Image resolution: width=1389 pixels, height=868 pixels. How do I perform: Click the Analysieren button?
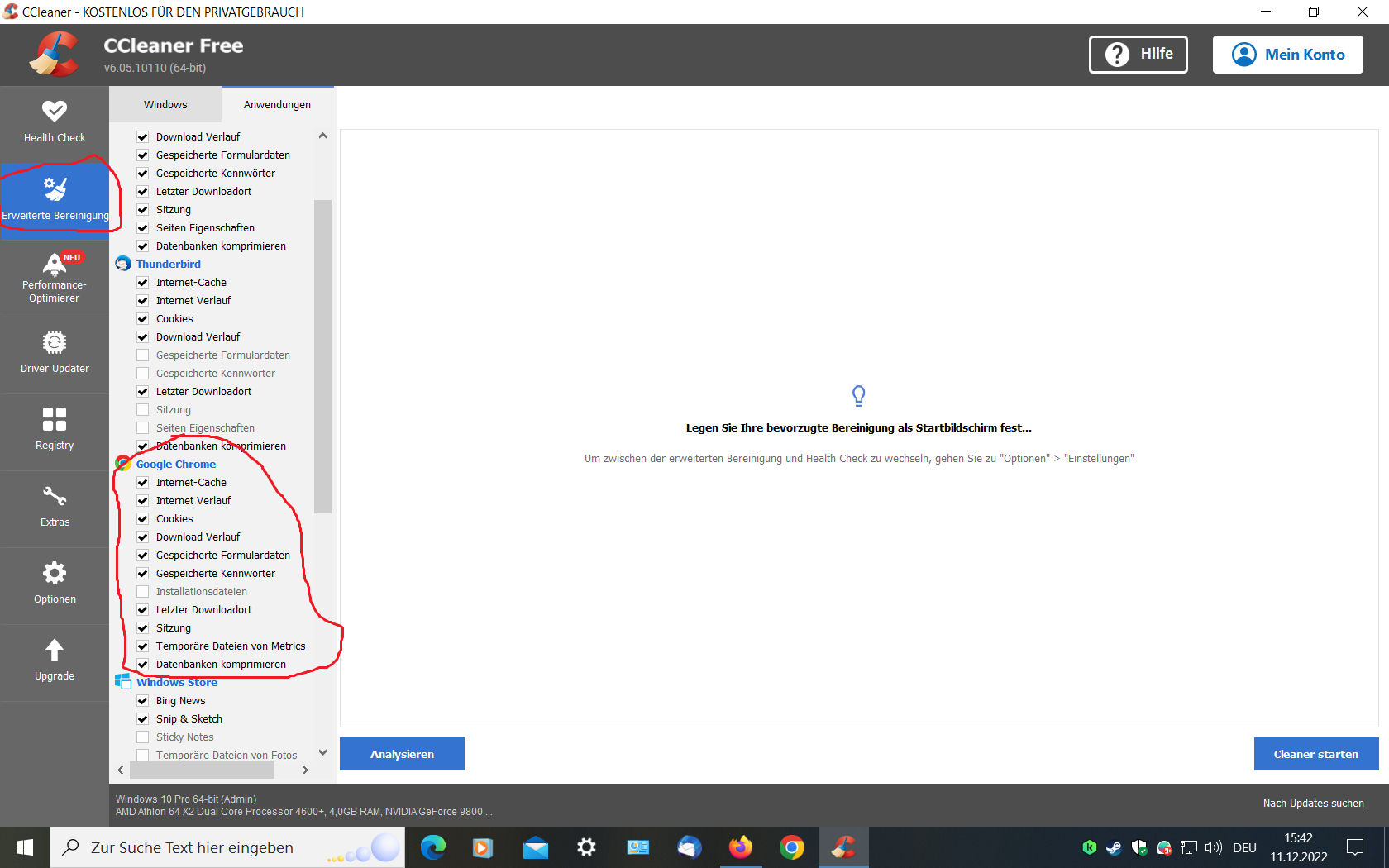coord(402,754)
